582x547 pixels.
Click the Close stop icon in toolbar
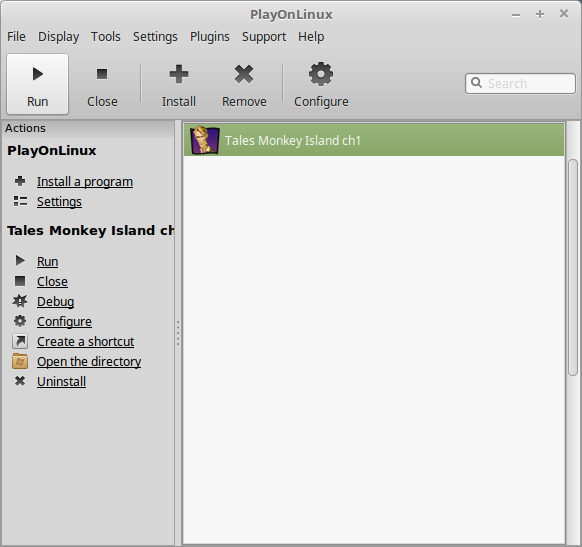click(x=102, y=74)
